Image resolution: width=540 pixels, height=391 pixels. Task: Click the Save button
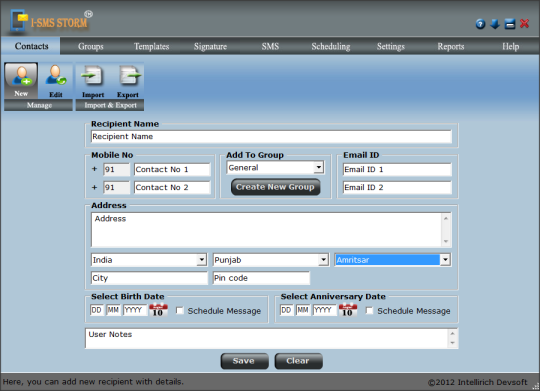(x=244, y=361)
